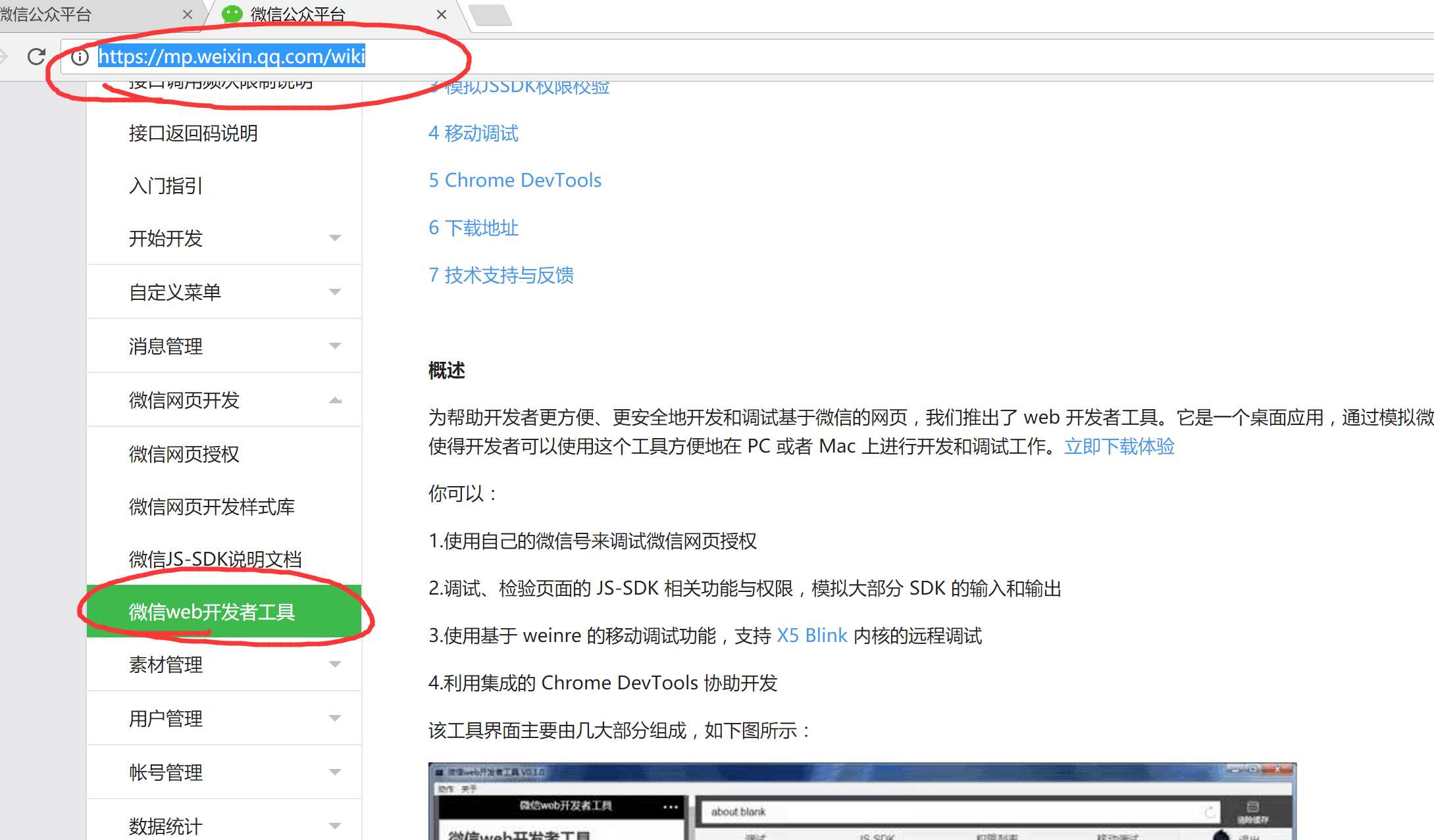
Task: Click the address bar URL mp.weixin.qq.com/wiki
Action: (x=232, y=57)
